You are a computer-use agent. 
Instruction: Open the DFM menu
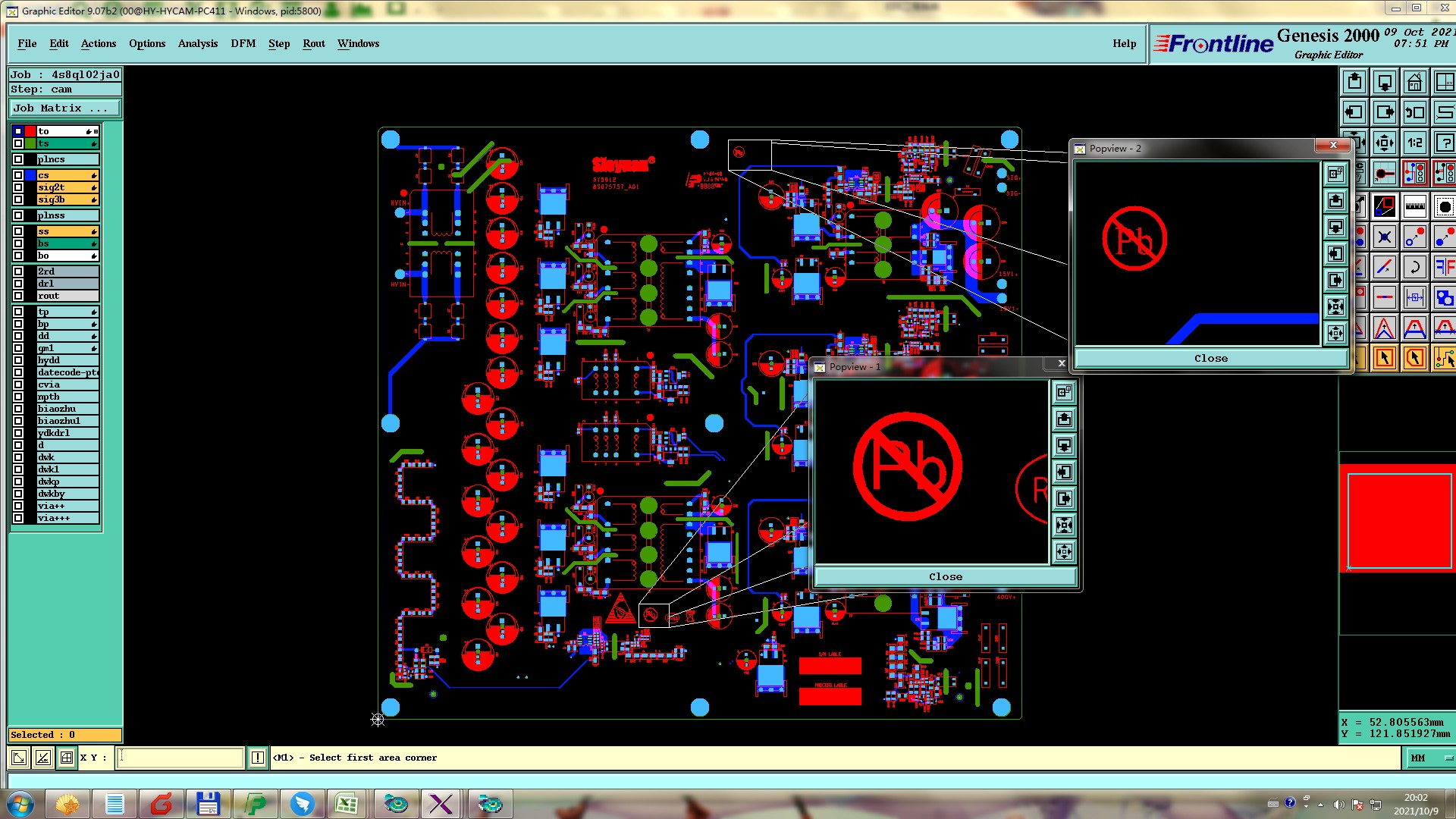(243, 44)
